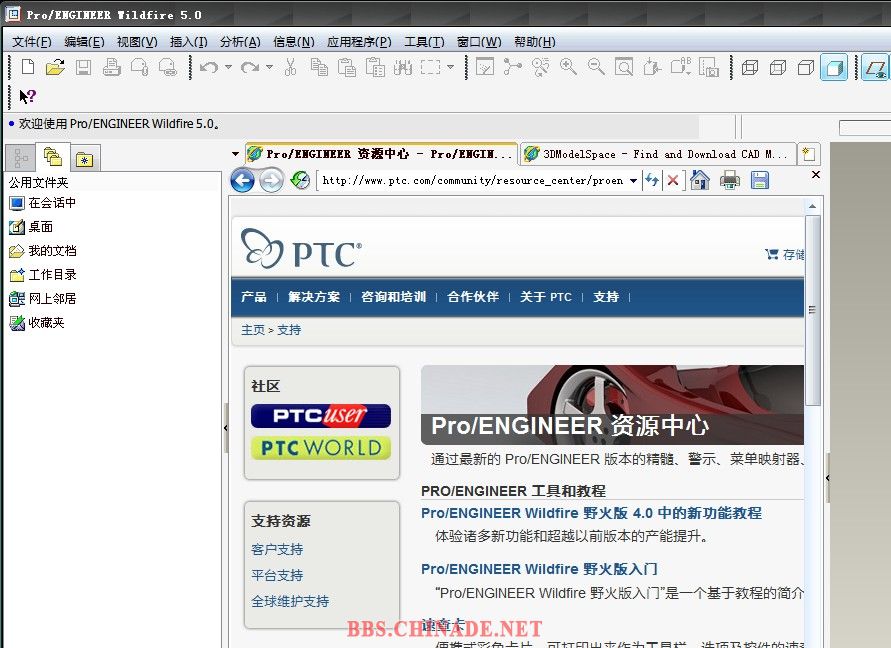Open the undo history dropdown arrow
This screenshot has width=891, height=648.
(228, 67)
